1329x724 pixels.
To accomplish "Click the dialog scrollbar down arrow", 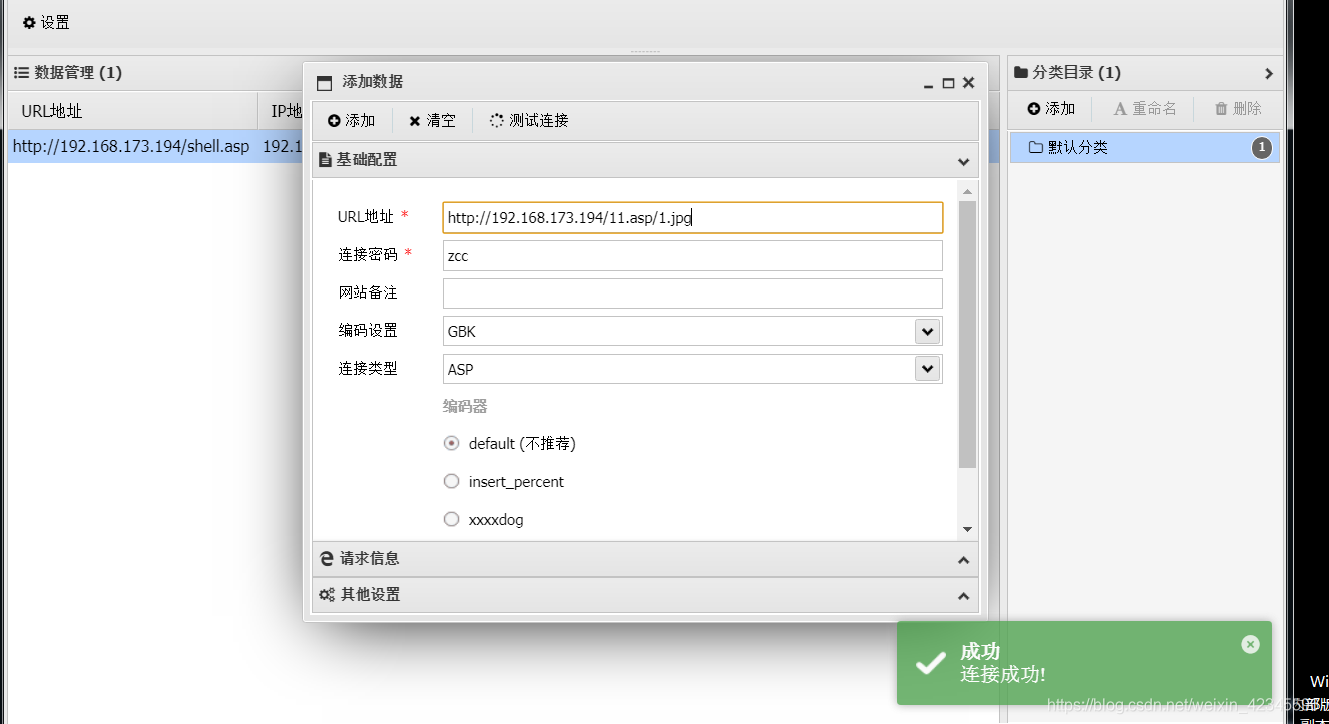I will (967, 529).
